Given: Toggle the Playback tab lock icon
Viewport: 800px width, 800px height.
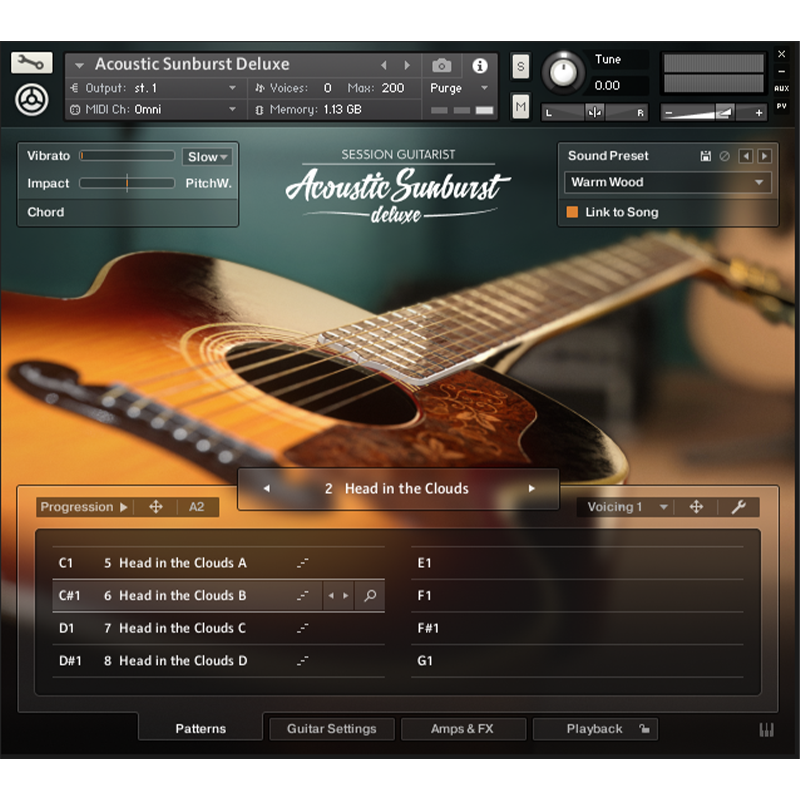Looking at the screenshot, I should click(x=645, y=729).
